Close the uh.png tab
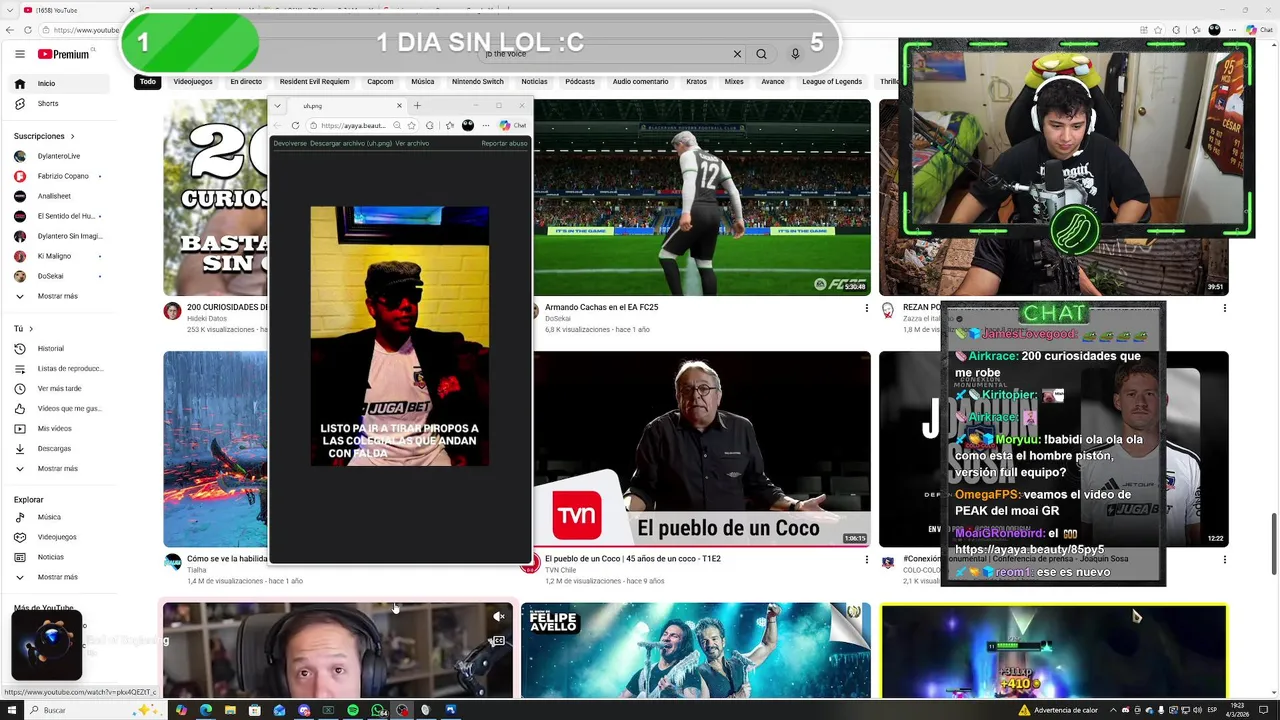The image size is (1280, 720). (399, 105)
